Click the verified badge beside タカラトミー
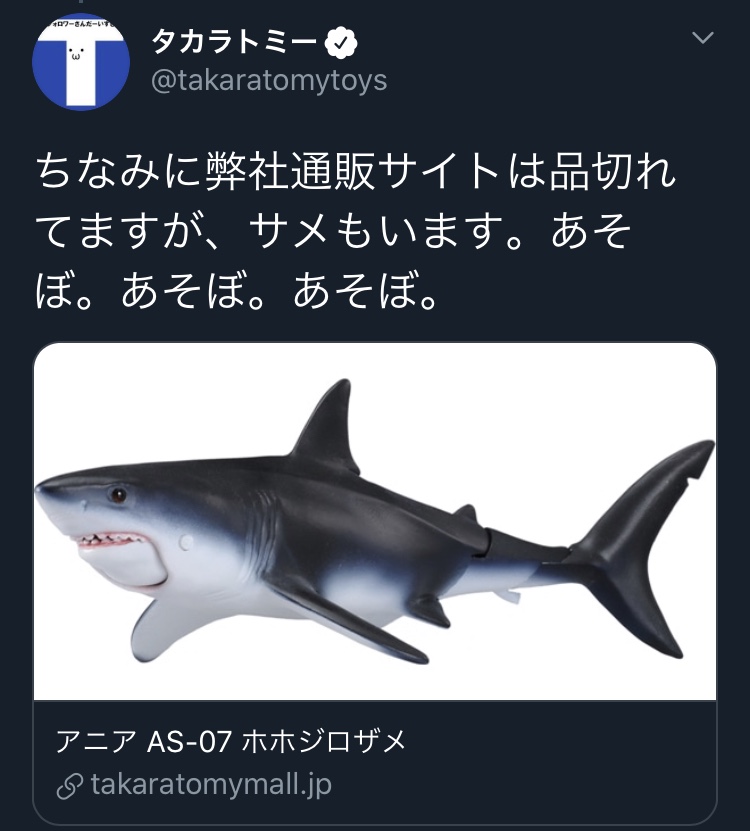This screenshot has width=750, height=831. (x=343, y=42)
